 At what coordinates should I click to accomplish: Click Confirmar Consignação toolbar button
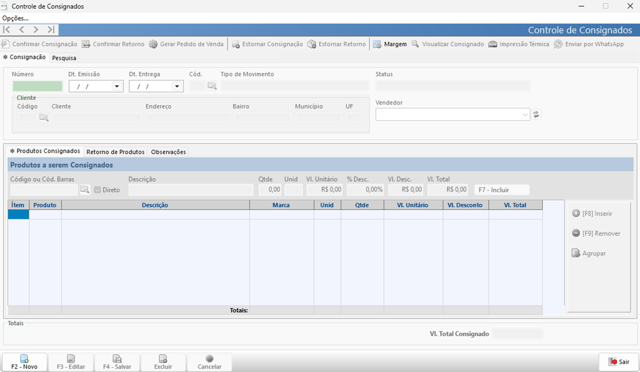[x=39, y=44]
